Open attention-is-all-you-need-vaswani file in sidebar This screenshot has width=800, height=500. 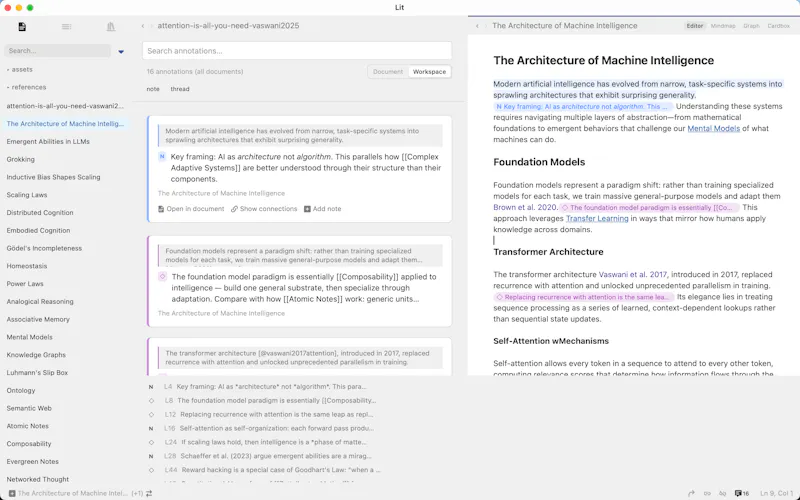point(65,106)
